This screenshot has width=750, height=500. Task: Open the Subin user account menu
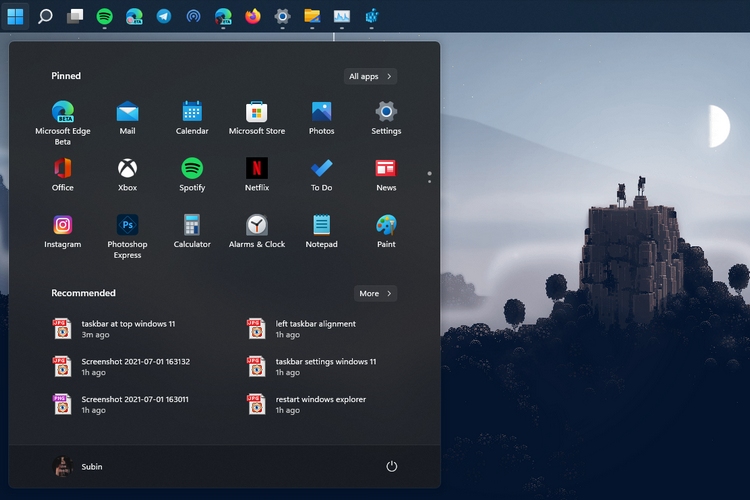point(78,466)
